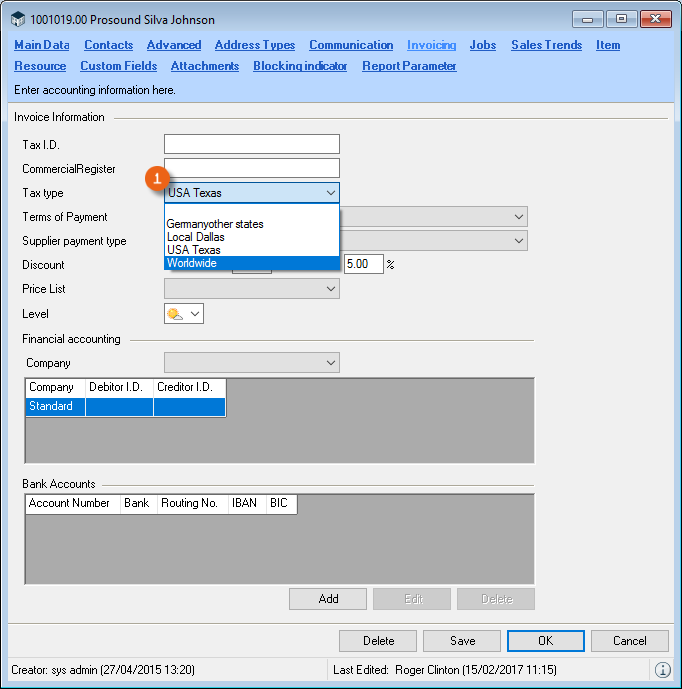Click the window icon in title bar
The height and width of the screenshot is (689, 682).
(x=17, y=19)
